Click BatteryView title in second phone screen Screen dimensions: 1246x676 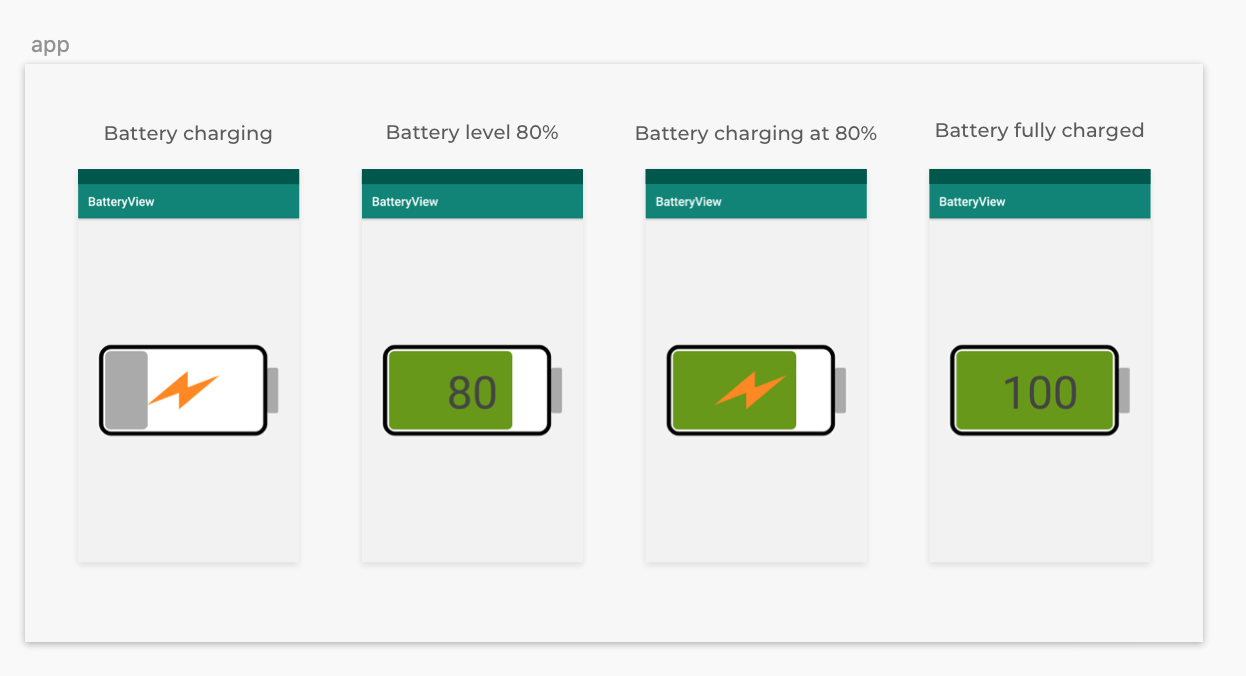click(x=405, y=202)
